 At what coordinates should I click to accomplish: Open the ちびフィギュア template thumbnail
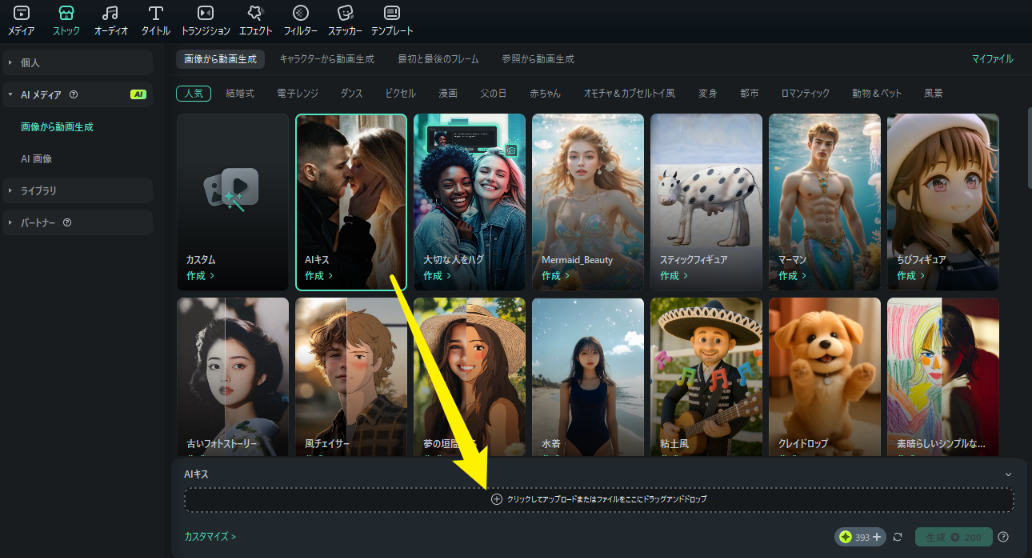(x=943, y=202)
